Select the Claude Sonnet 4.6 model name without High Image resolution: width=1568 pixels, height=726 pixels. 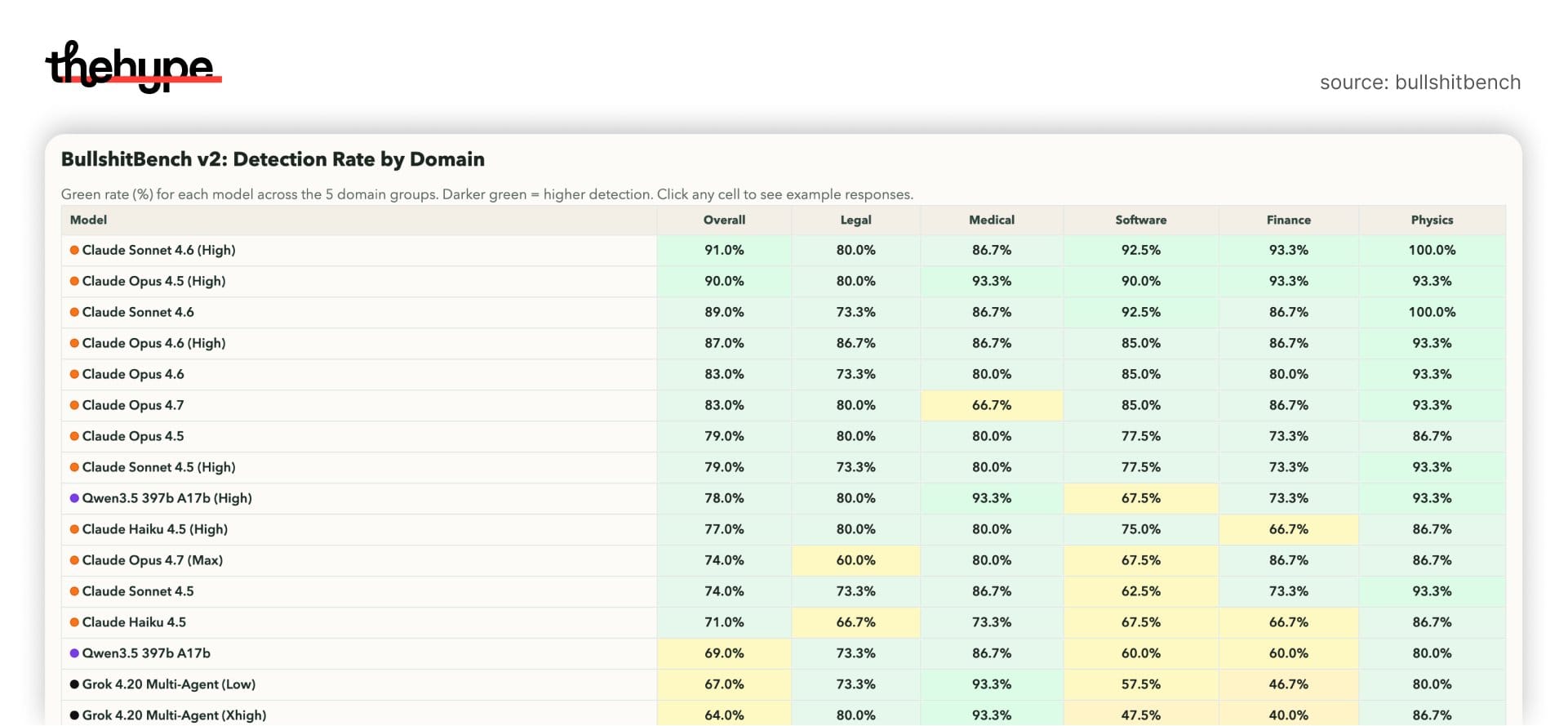[x=138, y=313]
